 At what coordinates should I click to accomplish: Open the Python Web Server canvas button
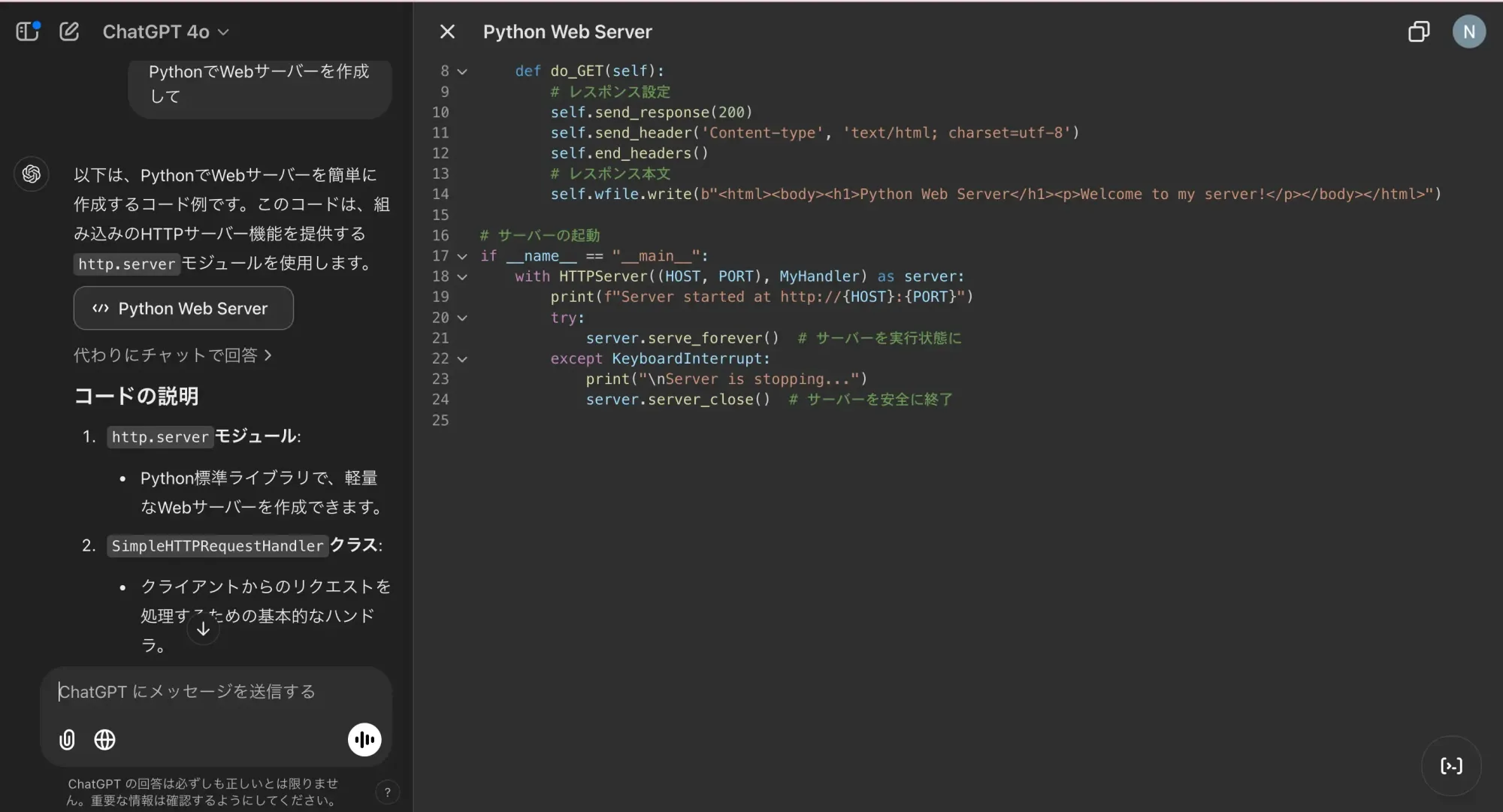click(x=183, y=308)
